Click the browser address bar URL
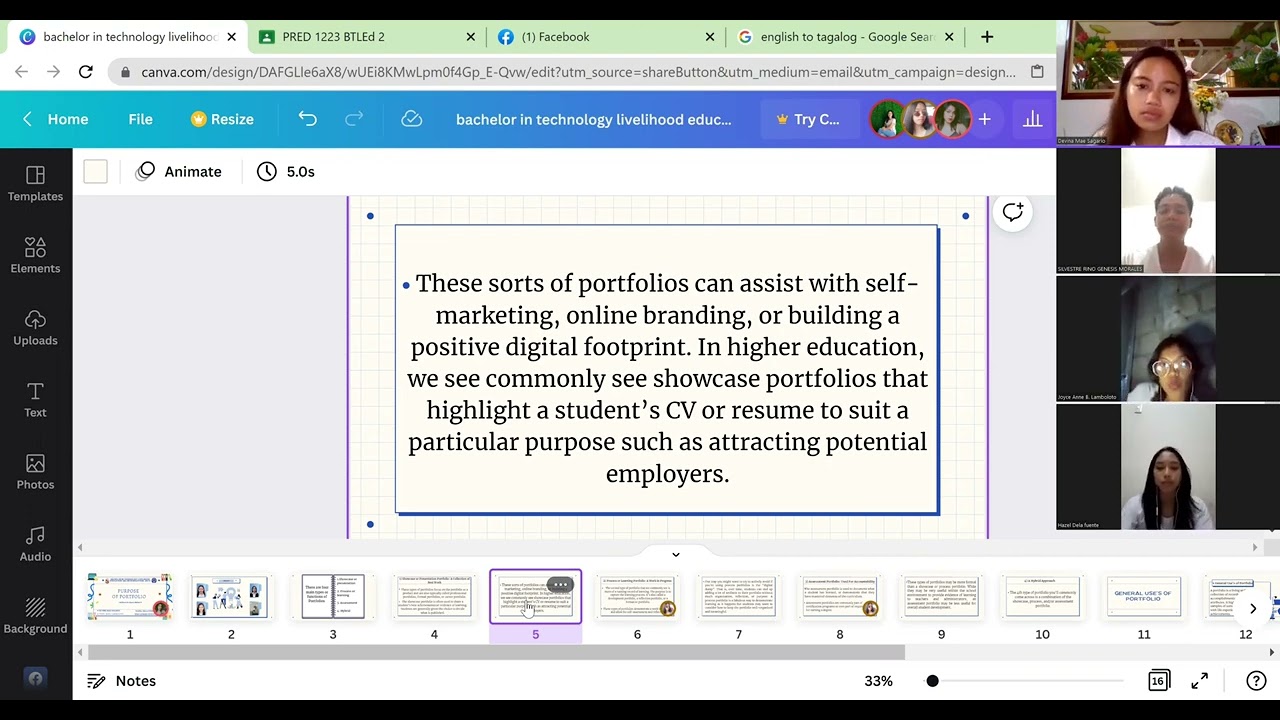 [x=578, y=72]
